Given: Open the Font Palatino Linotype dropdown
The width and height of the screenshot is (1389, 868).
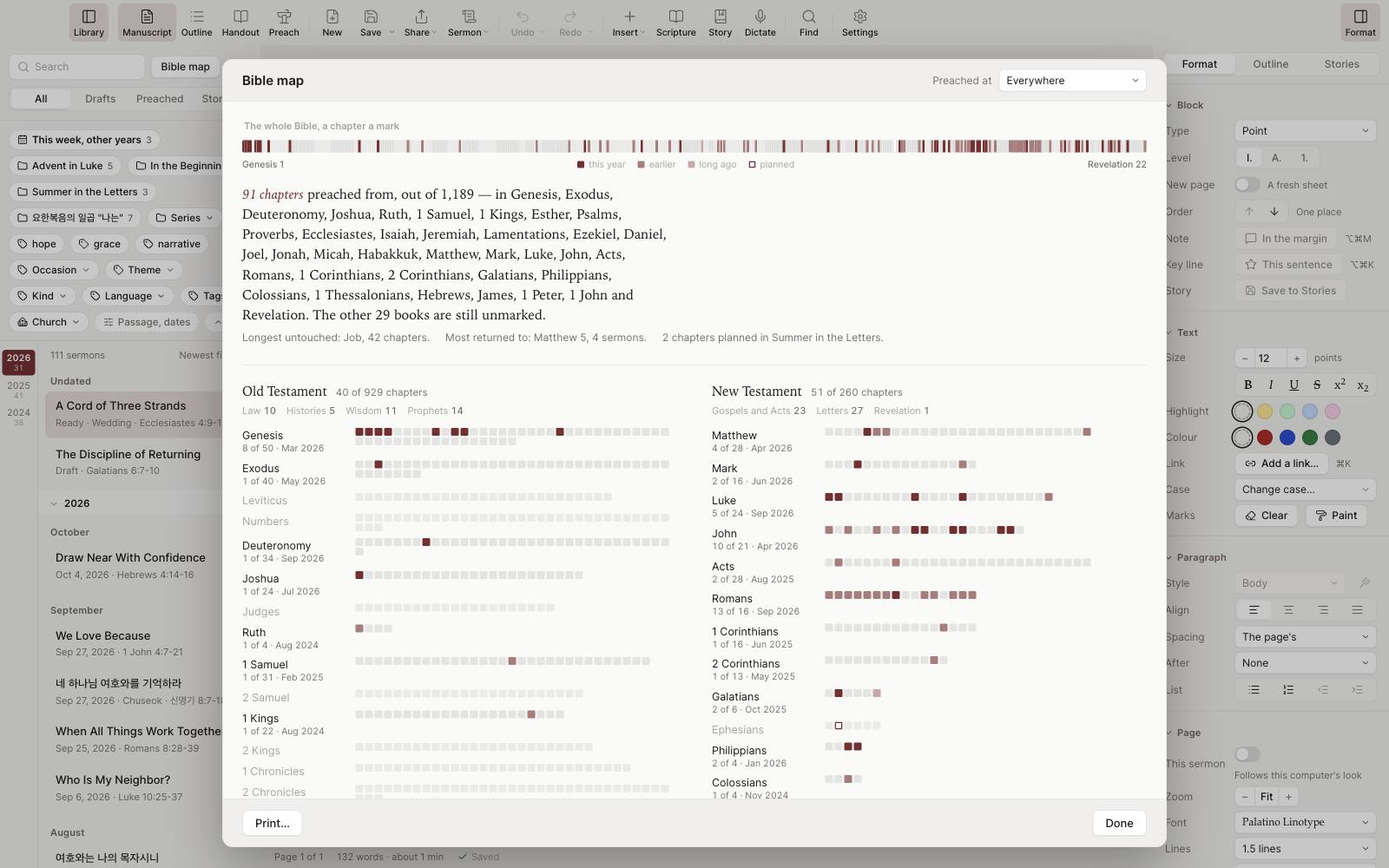Looking at the screenshot, I should pos(1306,822).
